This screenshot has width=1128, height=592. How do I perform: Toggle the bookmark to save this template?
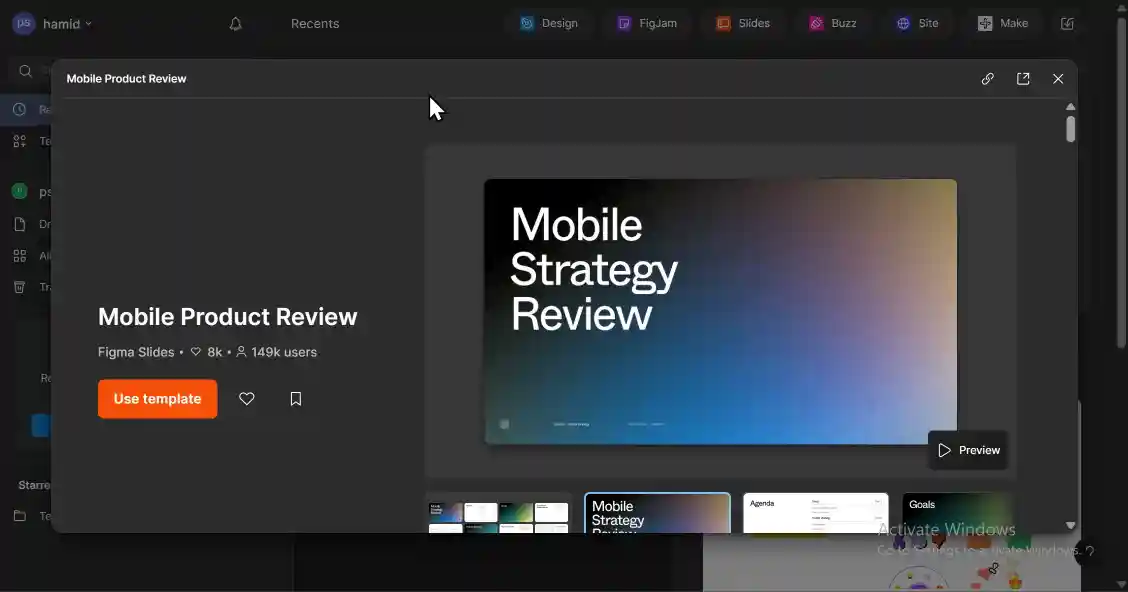[296, 398]
